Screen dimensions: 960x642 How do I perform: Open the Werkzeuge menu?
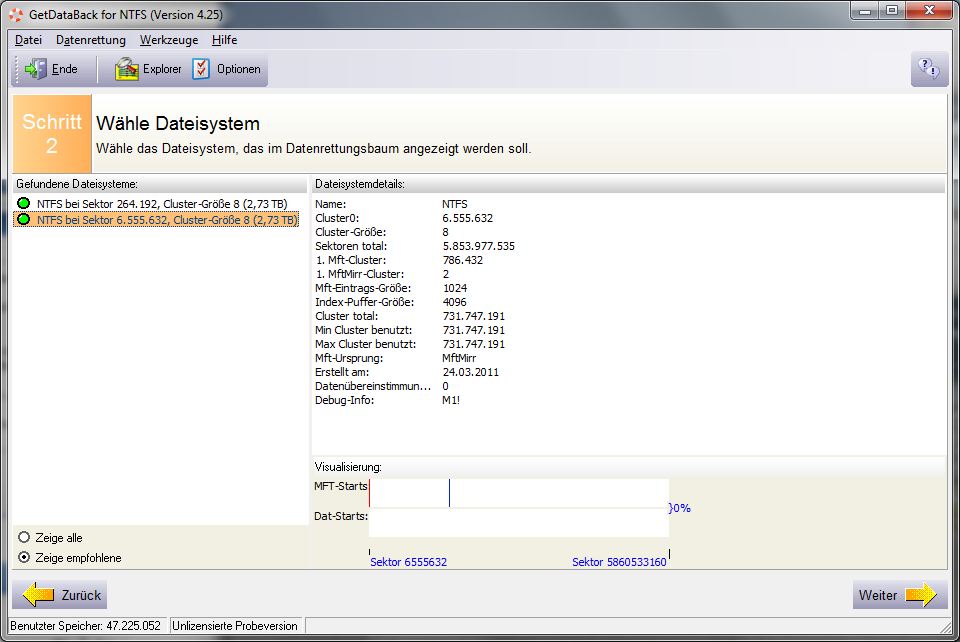[x=169, y=40]
